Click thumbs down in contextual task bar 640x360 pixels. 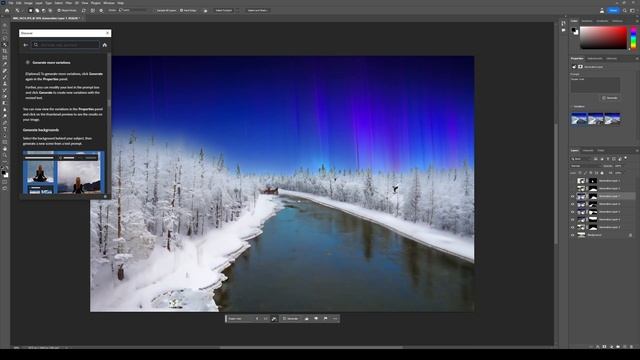(x=316, y=318)
